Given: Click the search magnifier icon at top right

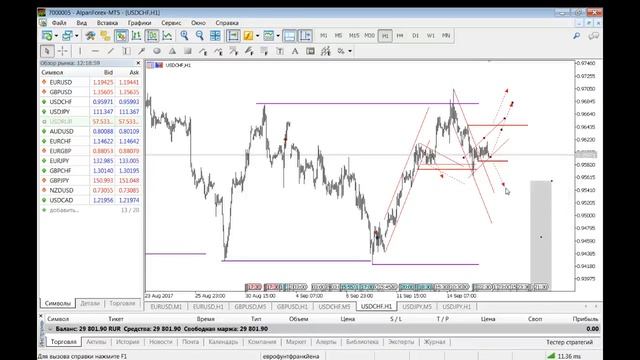Looking at the screenshot, I should [x=577, y=36].
